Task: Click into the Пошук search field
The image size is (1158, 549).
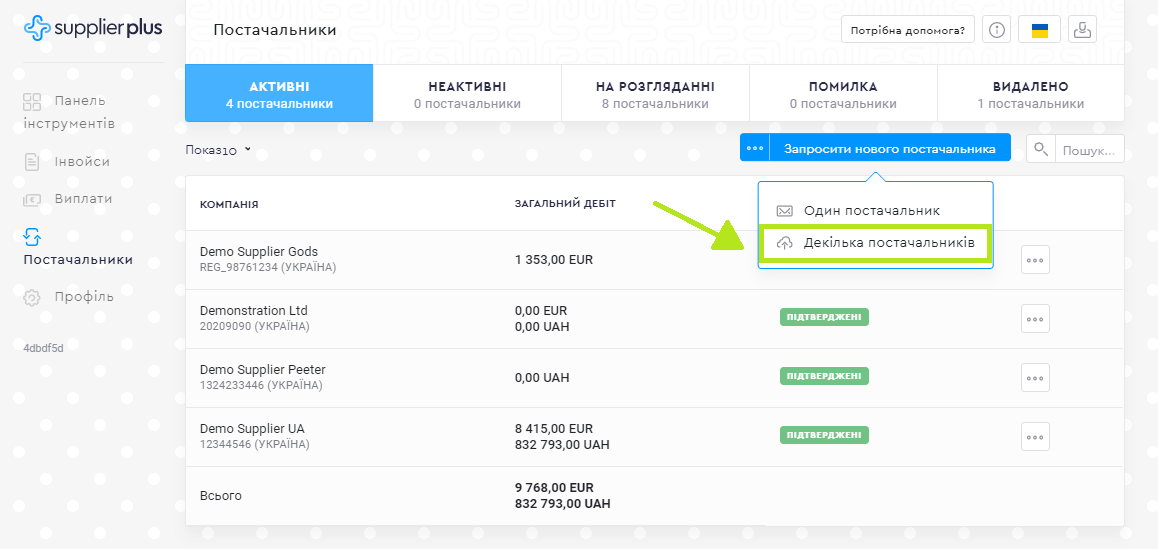Action: point(1089,150)
